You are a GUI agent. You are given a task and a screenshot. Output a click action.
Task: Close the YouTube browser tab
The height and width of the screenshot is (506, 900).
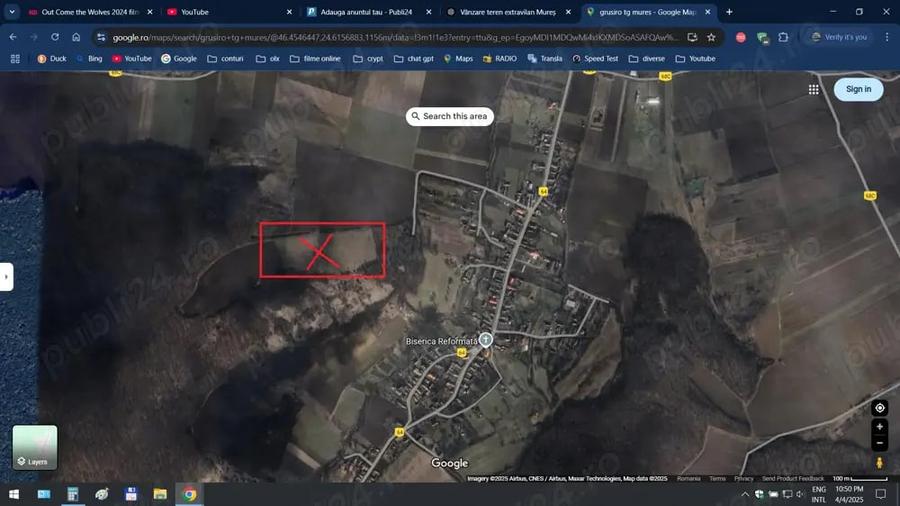289,11
